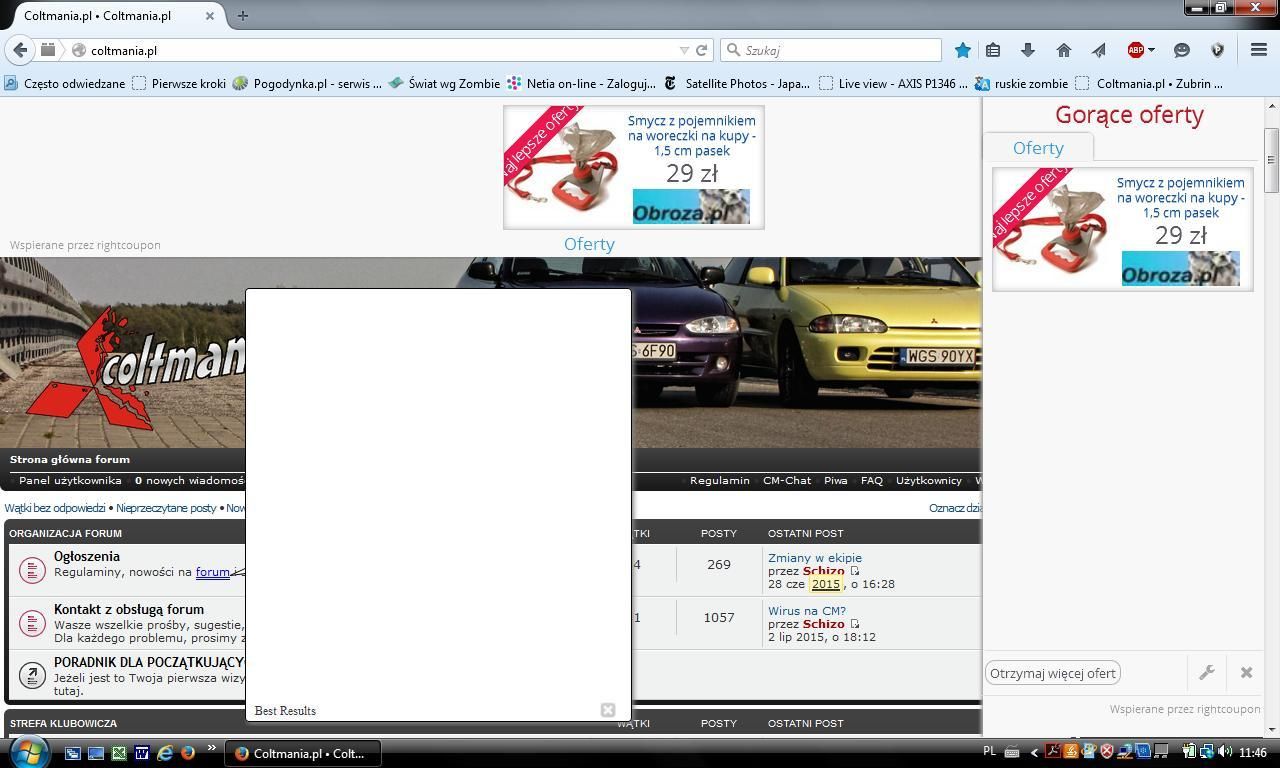Close the Gorące oferty side panel
The height and width of the screenshot is (768, 1280).
click(x=1246, y=673)
